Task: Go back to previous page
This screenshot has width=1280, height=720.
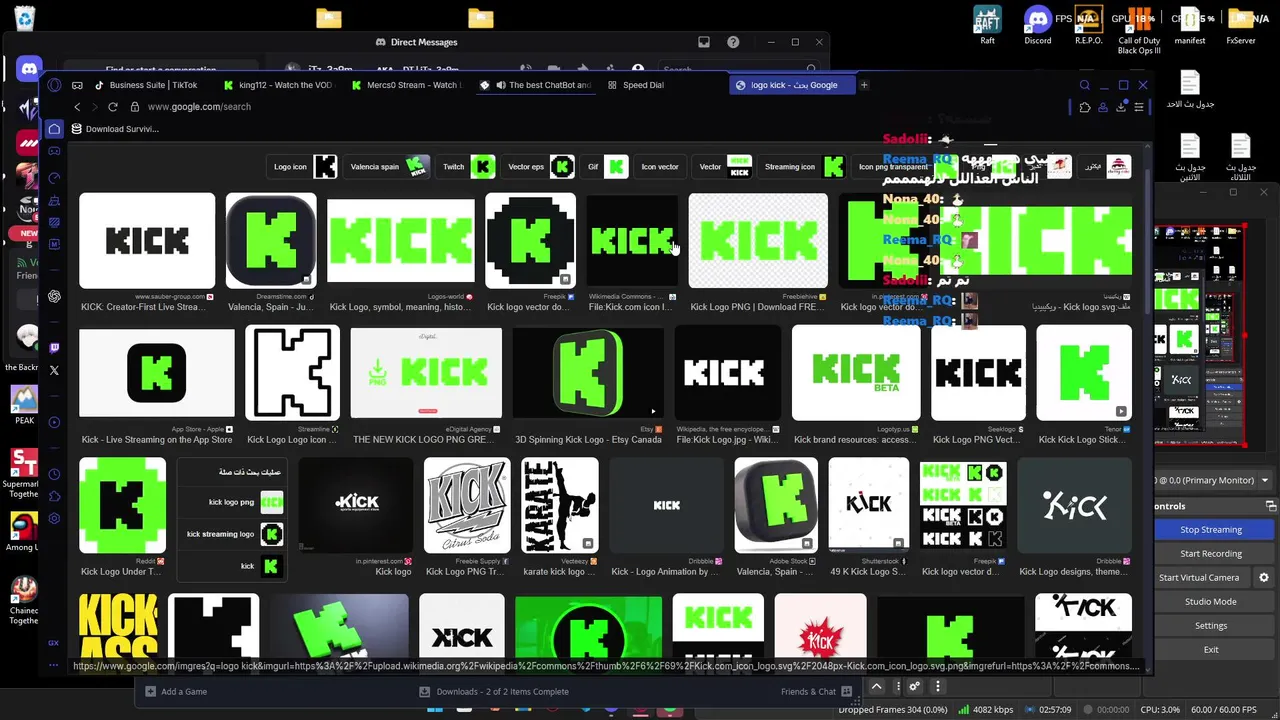Action: pos(77,107)
